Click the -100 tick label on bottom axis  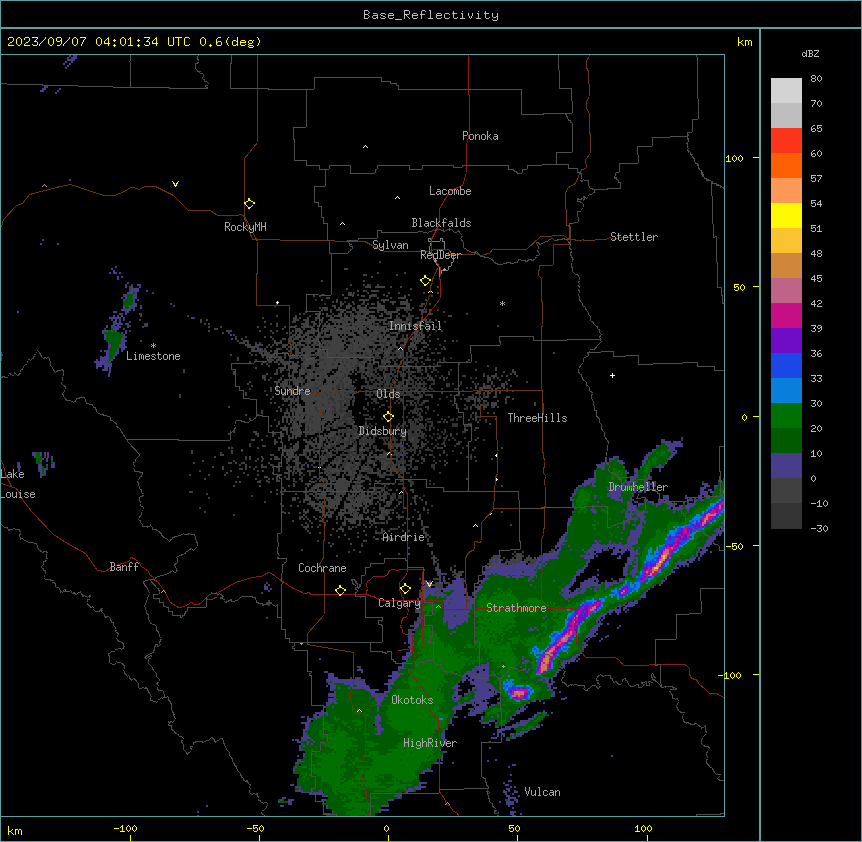(x=125, y=828)
